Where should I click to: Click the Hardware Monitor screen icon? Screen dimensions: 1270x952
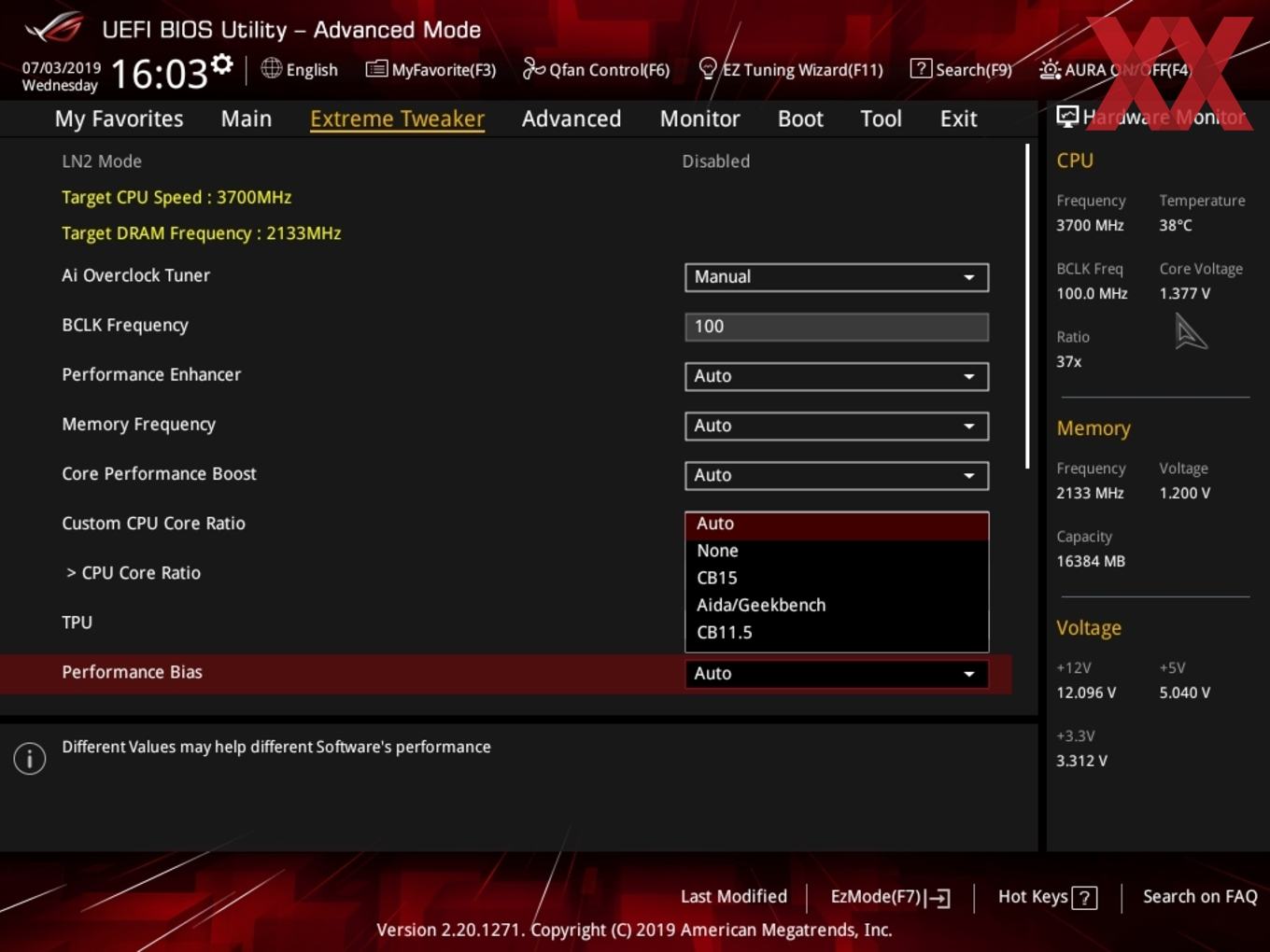(x=1067, y=116)
